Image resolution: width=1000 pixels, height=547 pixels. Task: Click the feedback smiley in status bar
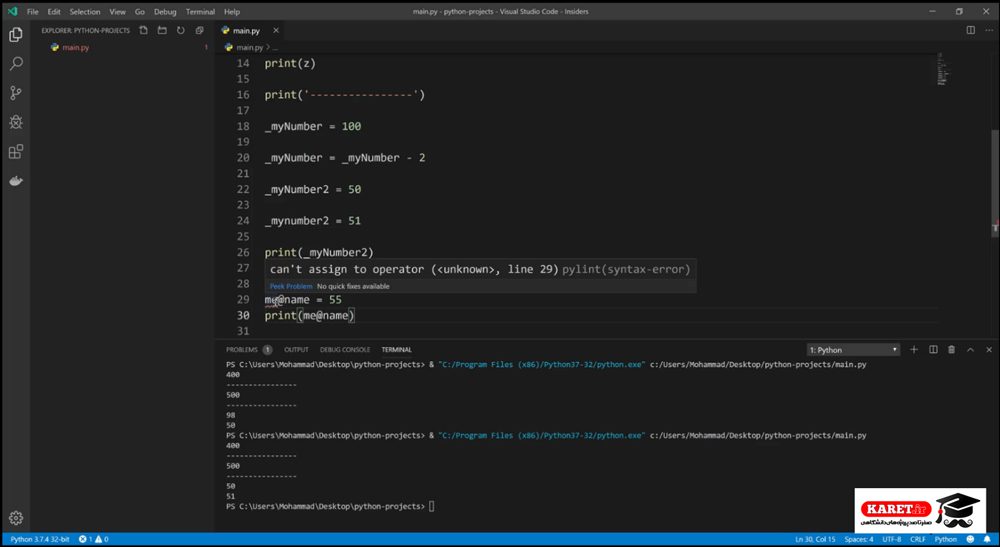coord(971,539)
